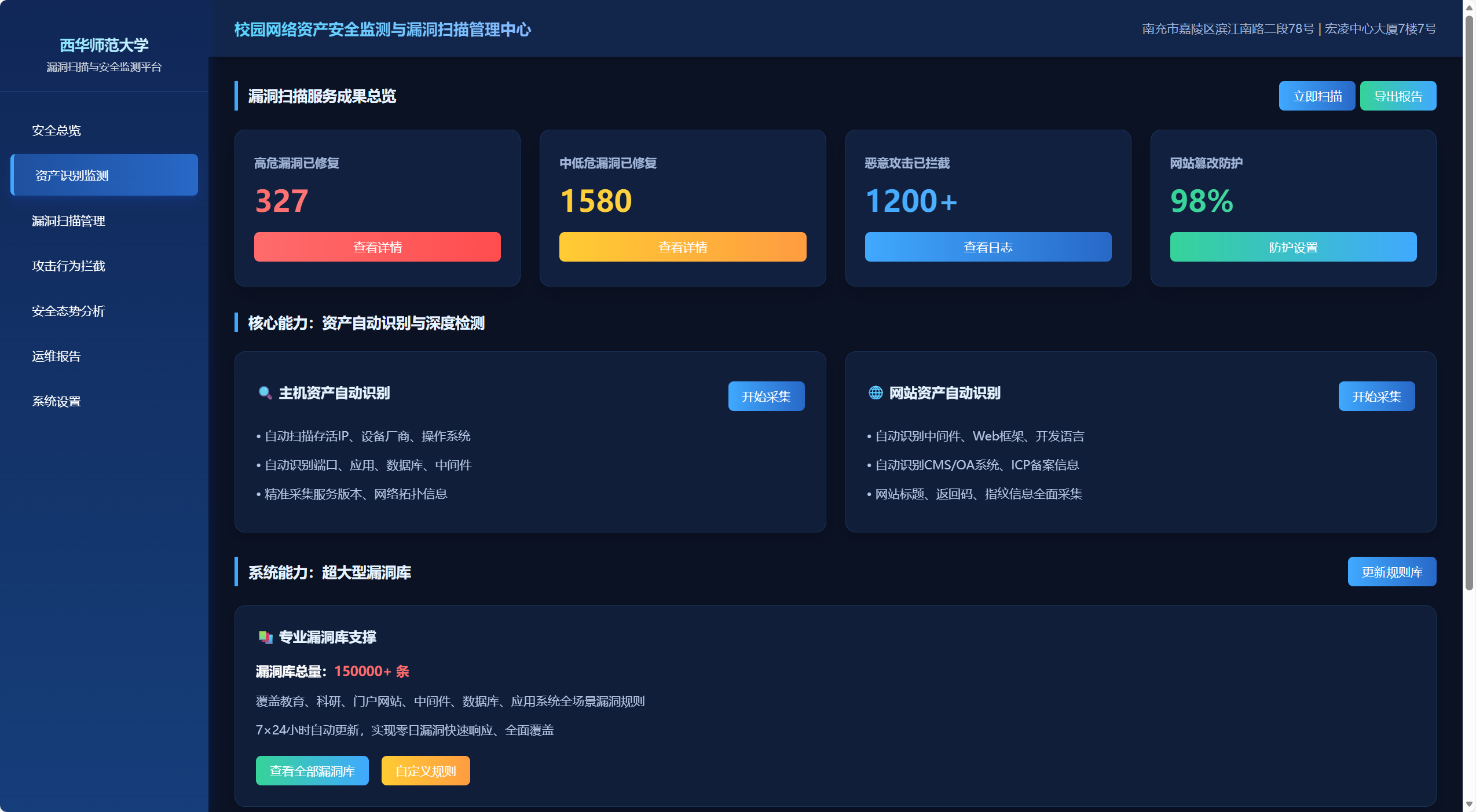Click the 1200+ intercepted attacks value
This screenshot has height=812, width=1476.
coord(911,201)
